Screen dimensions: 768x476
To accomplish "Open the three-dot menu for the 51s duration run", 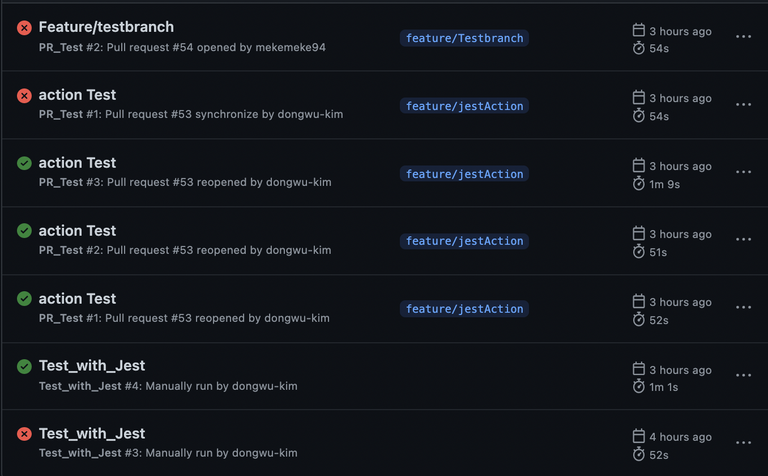I will tap(743, 239).
